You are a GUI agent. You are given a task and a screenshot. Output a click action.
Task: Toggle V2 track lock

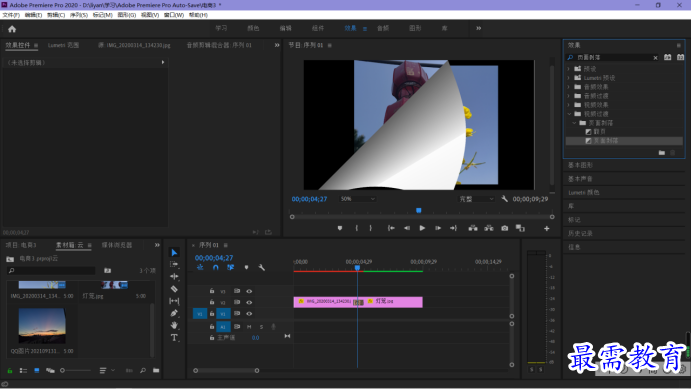click(212, 302)
